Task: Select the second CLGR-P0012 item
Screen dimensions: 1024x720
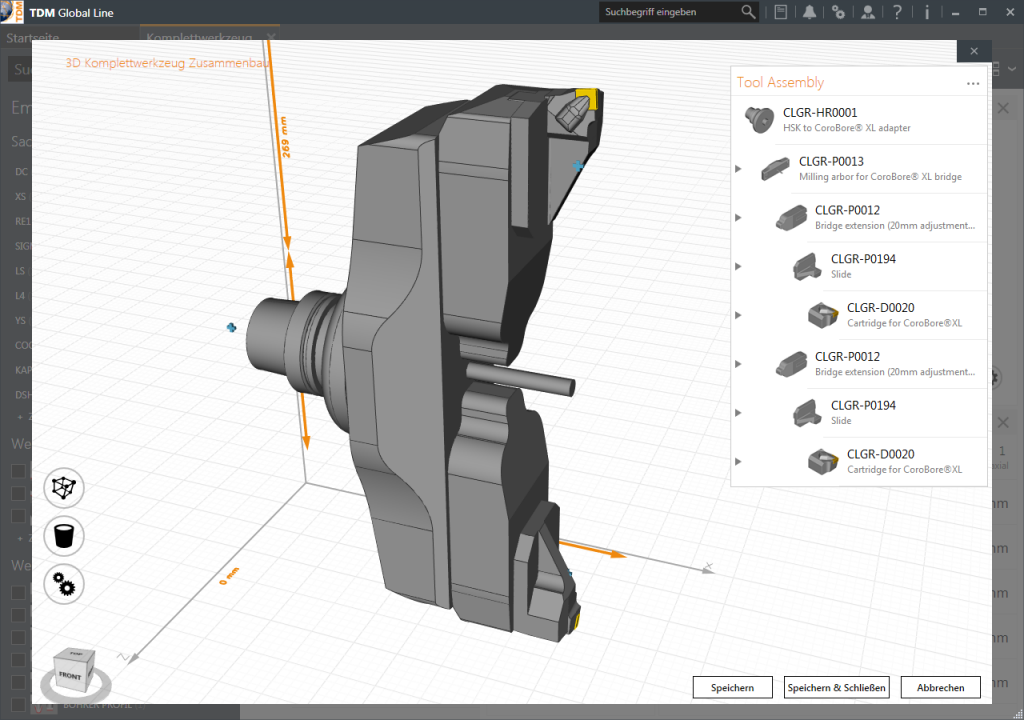Action: click(859, 364)
